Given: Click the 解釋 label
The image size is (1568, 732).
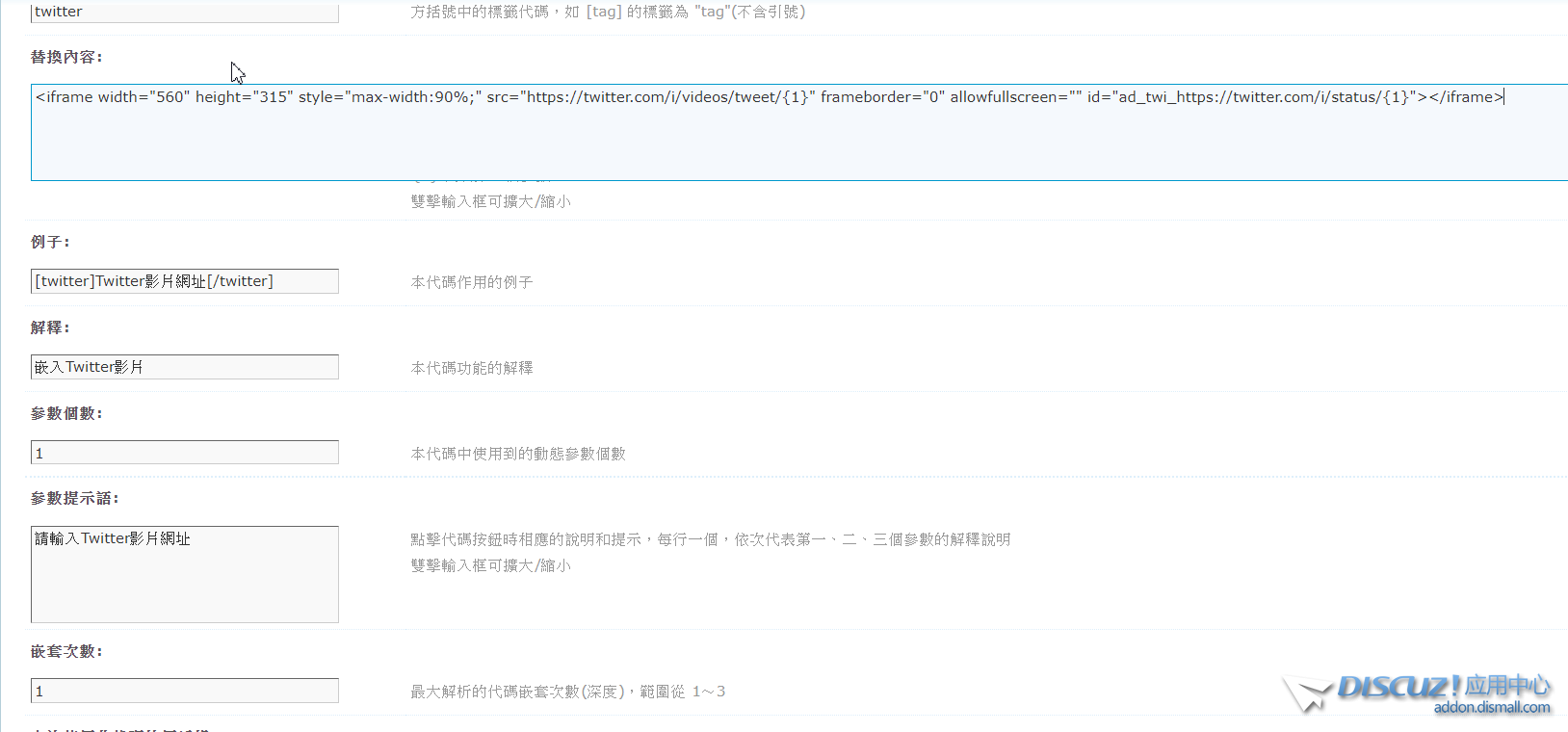Looking at the screenshot, I should click(49, 327).
